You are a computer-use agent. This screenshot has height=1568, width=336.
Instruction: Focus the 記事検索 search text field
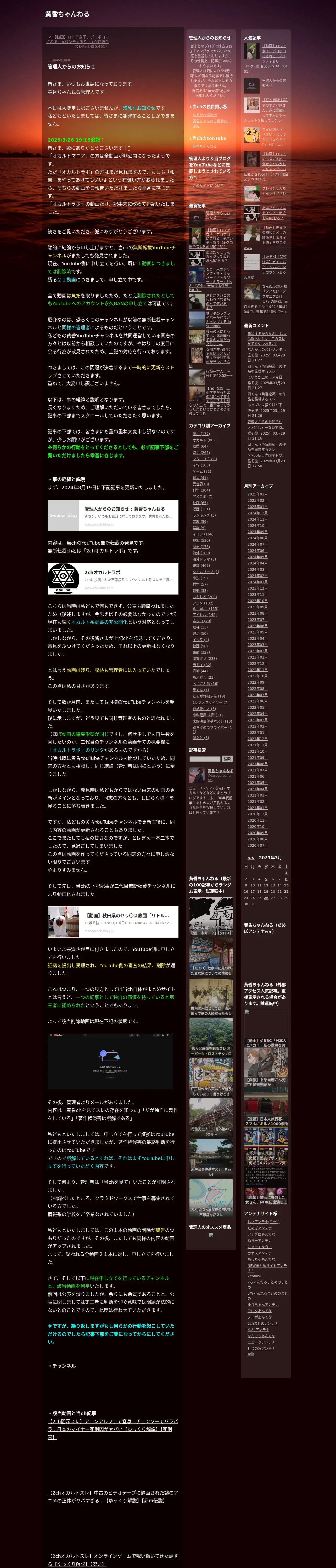(x=204, y=759)
